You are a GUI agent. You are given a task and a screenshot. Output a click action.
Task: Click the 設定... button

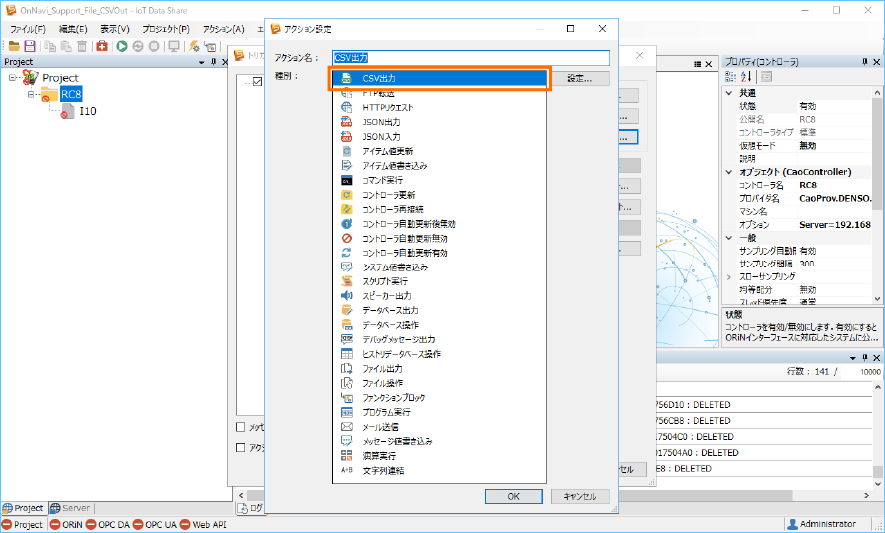point(580,78)
